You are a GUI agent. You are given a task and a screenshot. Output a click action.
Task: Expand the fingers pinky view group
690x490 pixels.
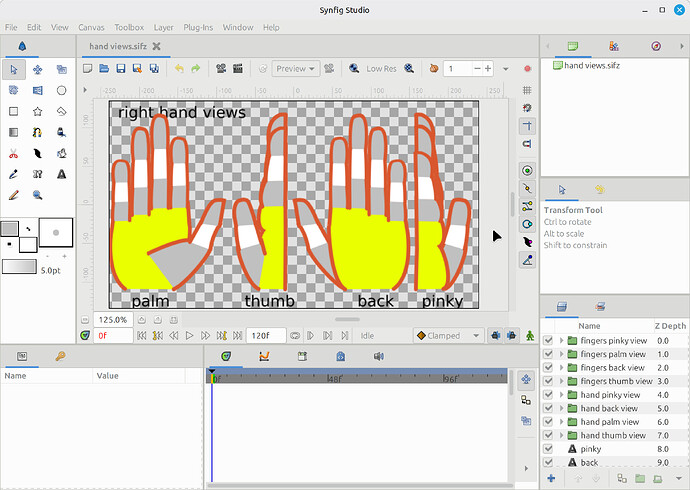(562, 340)
